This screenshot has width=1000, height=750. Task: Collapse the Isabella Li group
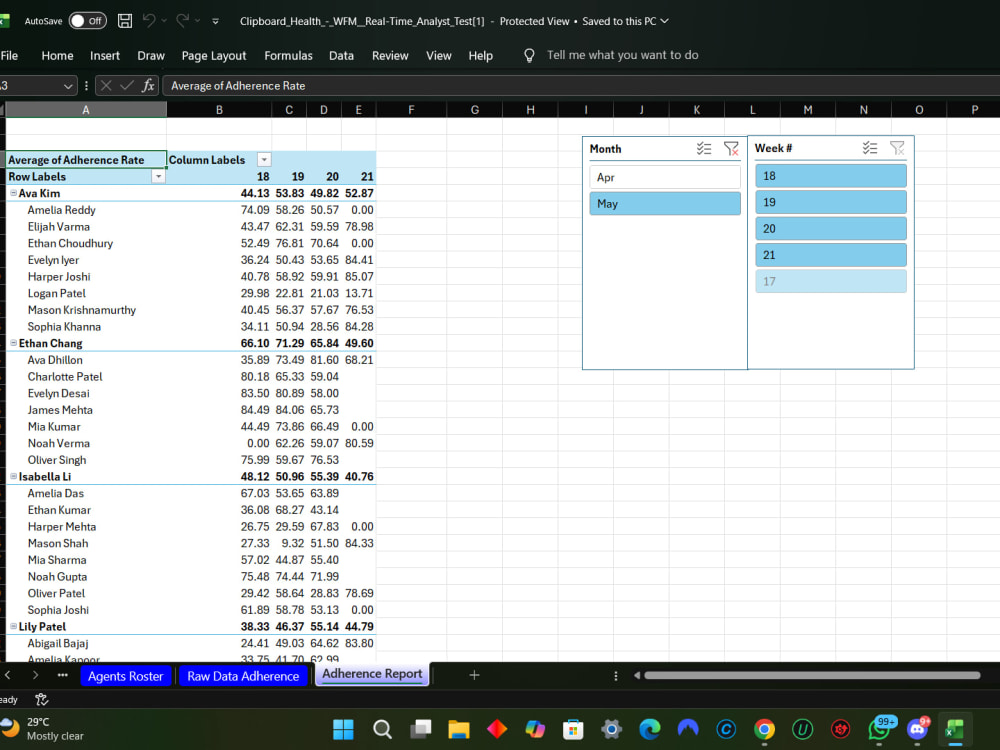[13, 476]
